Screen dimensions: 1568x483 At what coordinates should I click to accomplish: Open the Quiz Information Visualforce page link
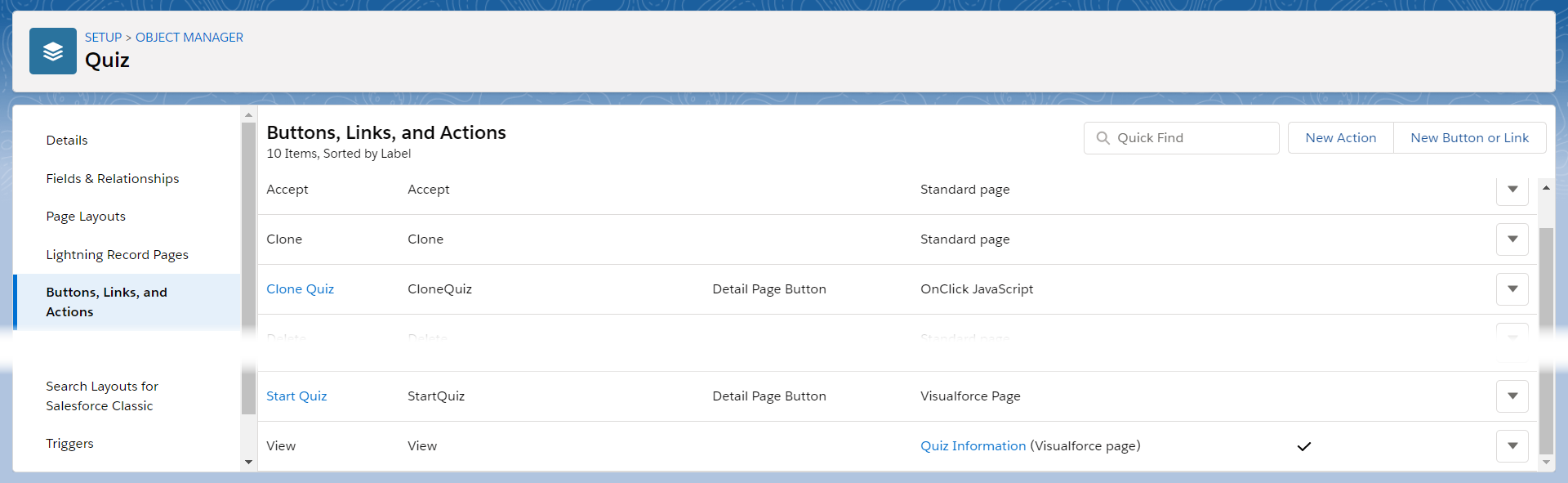(x=973, y=446)
